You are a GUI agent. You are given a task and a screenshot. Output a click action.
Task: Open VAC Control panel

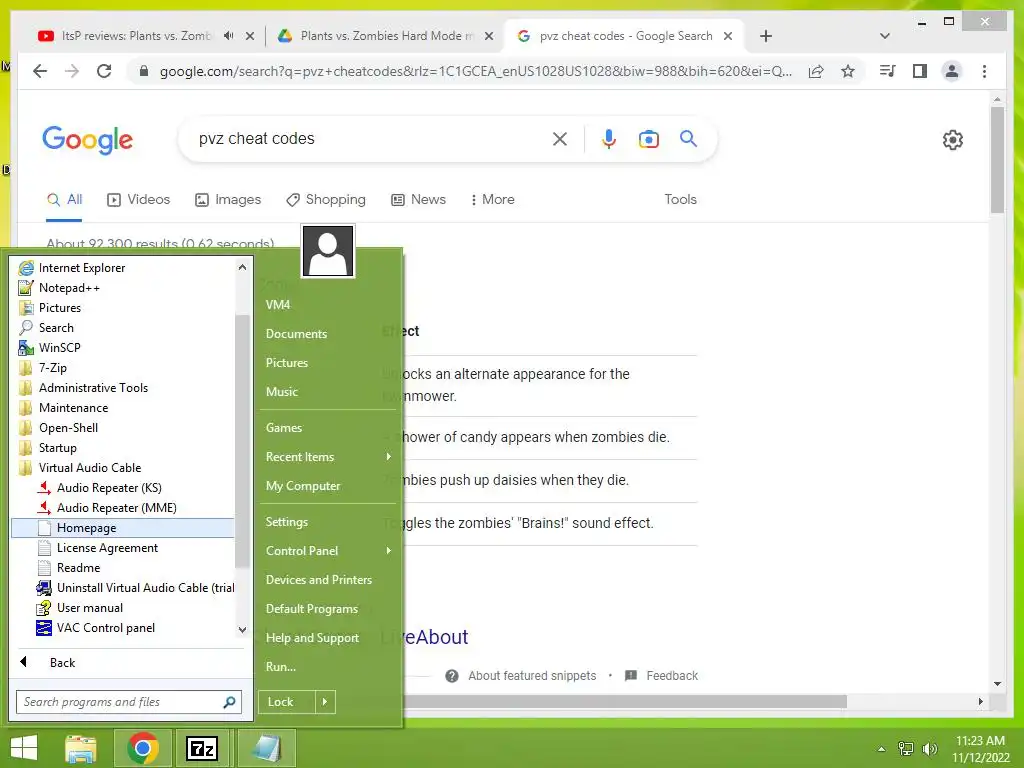click(x=123, y=628)
